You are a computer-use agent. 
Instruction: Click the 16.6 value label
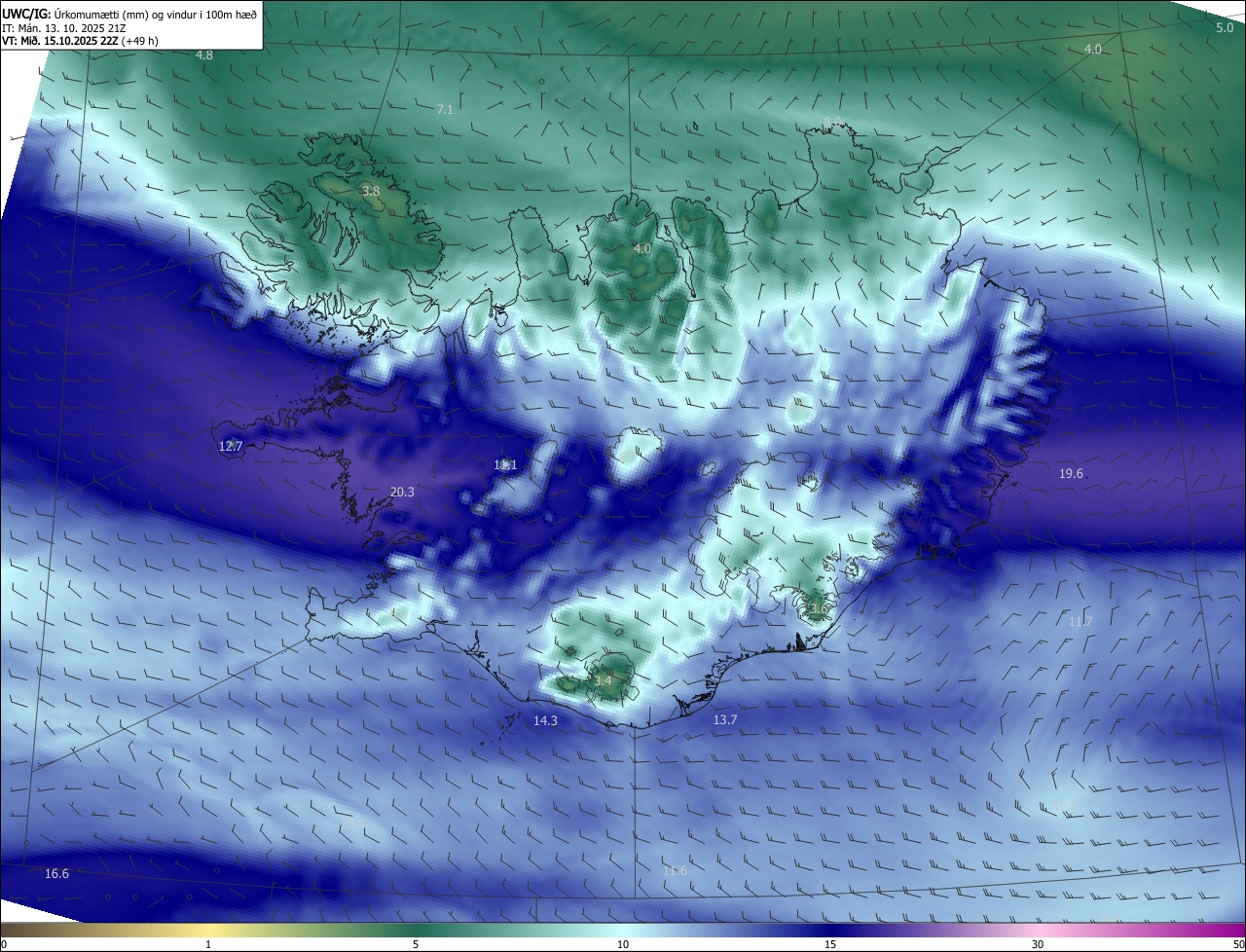click(57, 874)
